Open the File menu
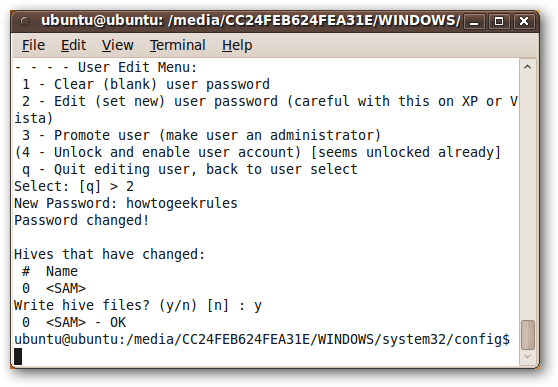This screenshot has height=387, width=558. [33, 46]
